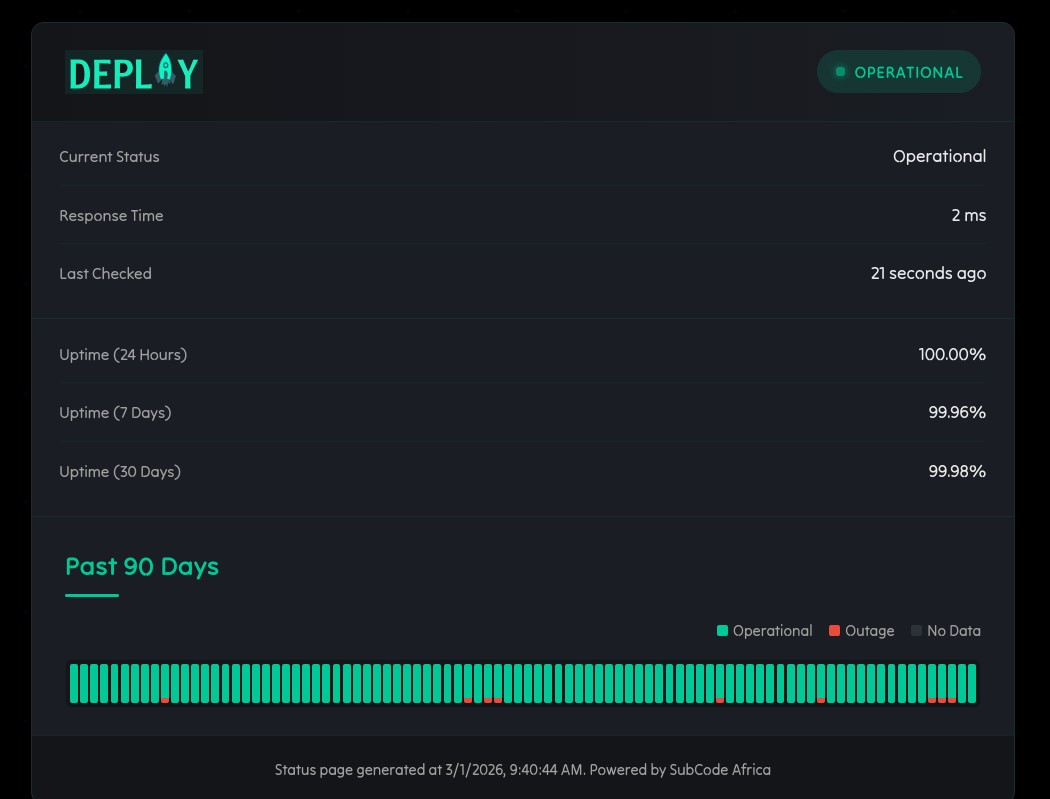Click the "No Data" legend label text

click(x=954, y=631)
